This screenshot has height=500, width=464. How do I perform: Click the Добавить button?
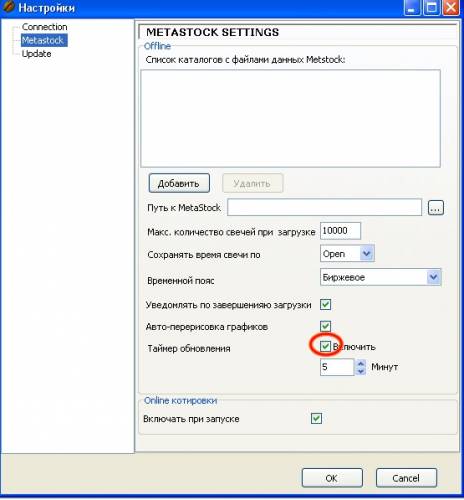[179, 183]
